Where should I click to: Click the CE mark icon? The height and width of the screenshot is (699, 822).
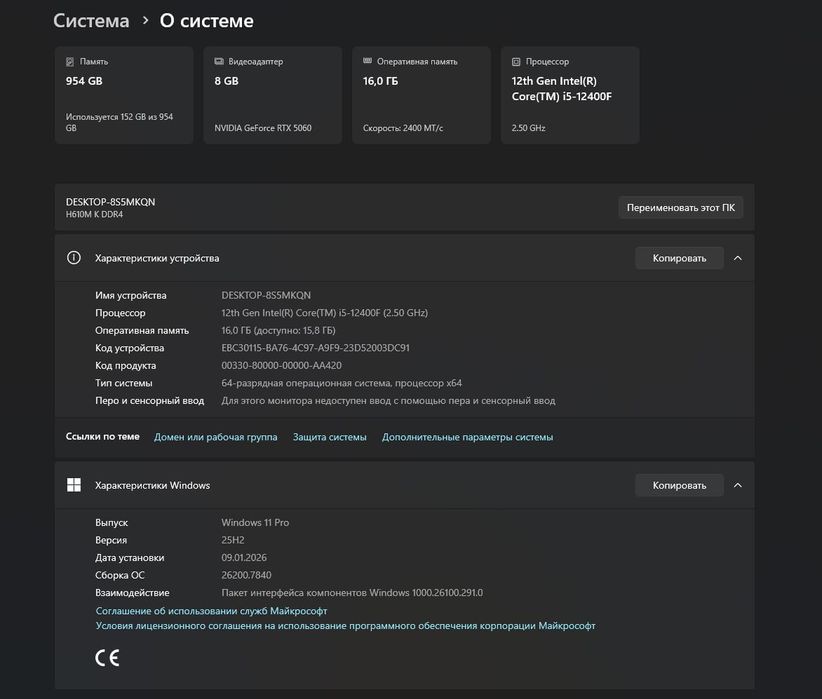click(107, 658)
